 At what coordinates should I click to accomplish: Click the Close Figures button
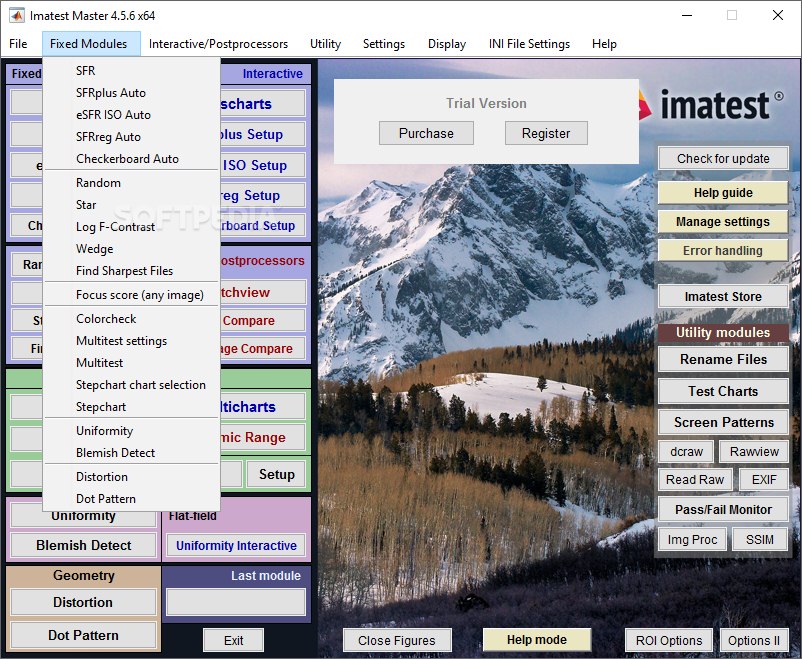pos(397,641)
